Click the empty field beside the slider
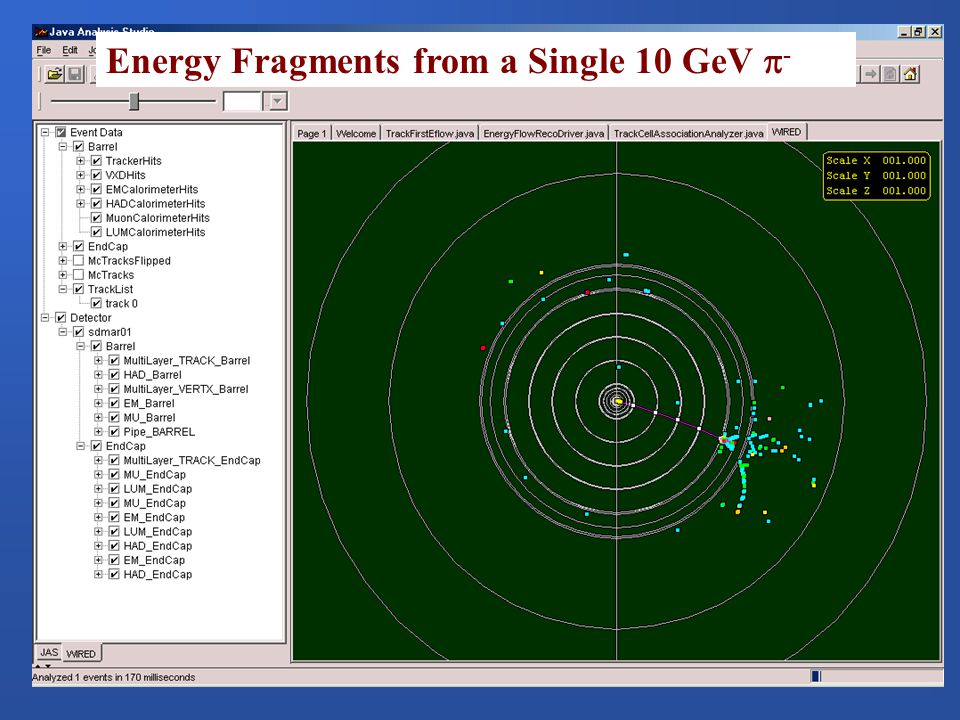Viewport: 960px width, 720px height. click(x=242, y=101)
